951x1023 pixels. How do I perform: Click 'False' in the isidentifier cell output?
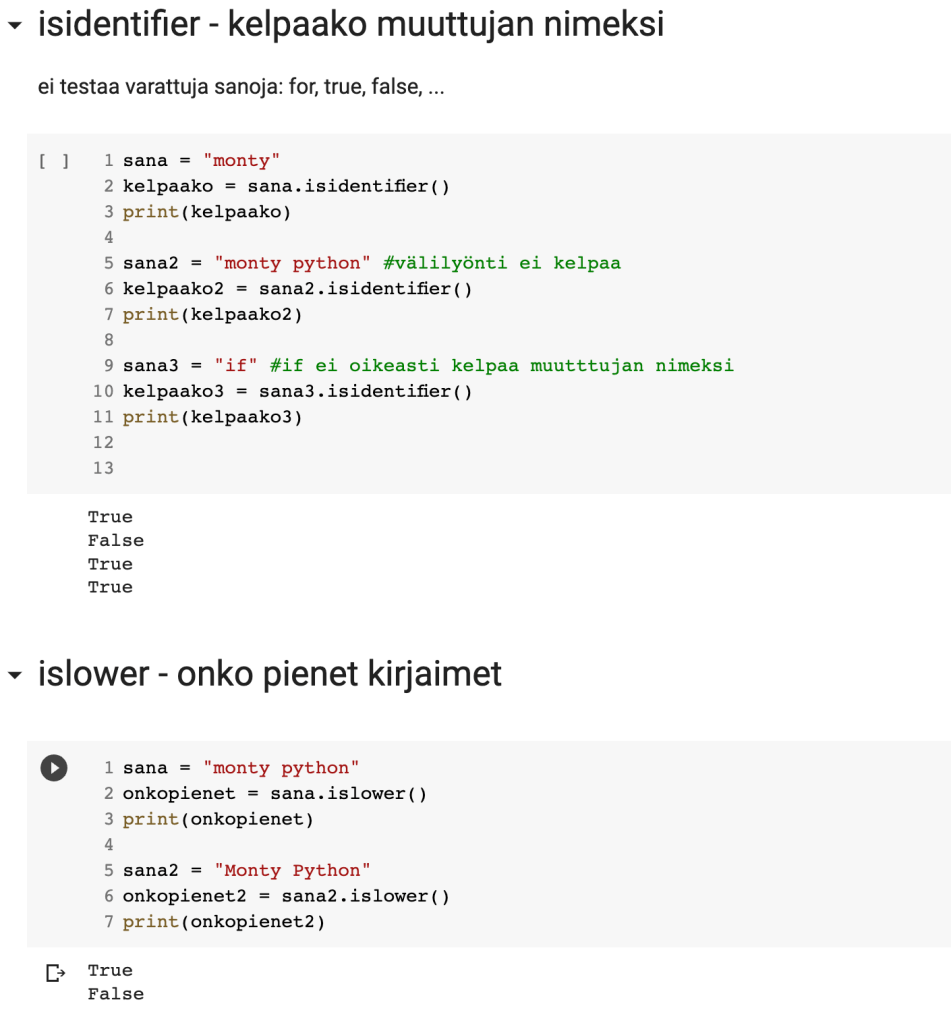(x=116, y=540)
